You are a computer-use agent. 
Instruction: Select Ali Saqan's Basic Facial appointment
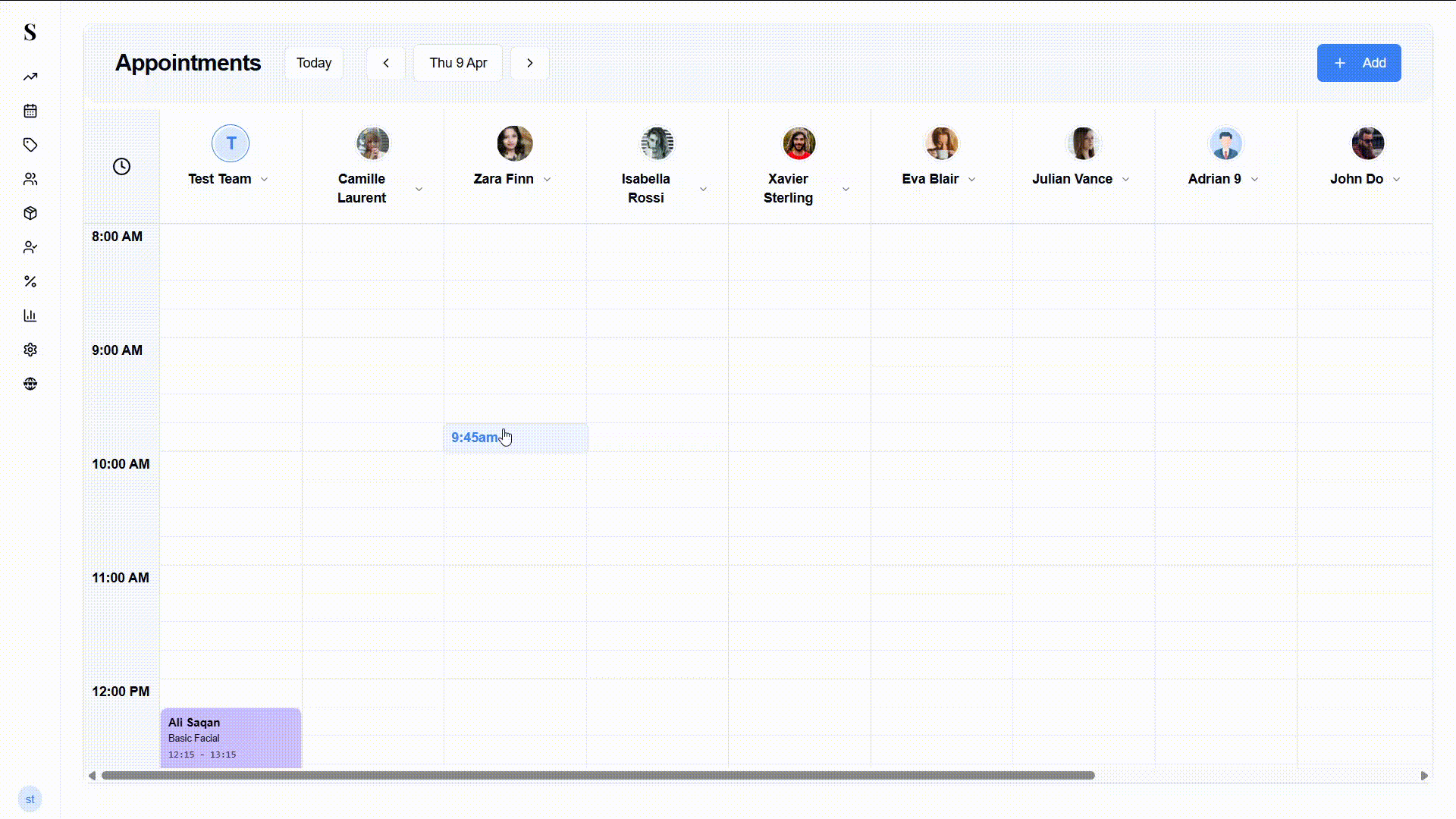(230, 737)
